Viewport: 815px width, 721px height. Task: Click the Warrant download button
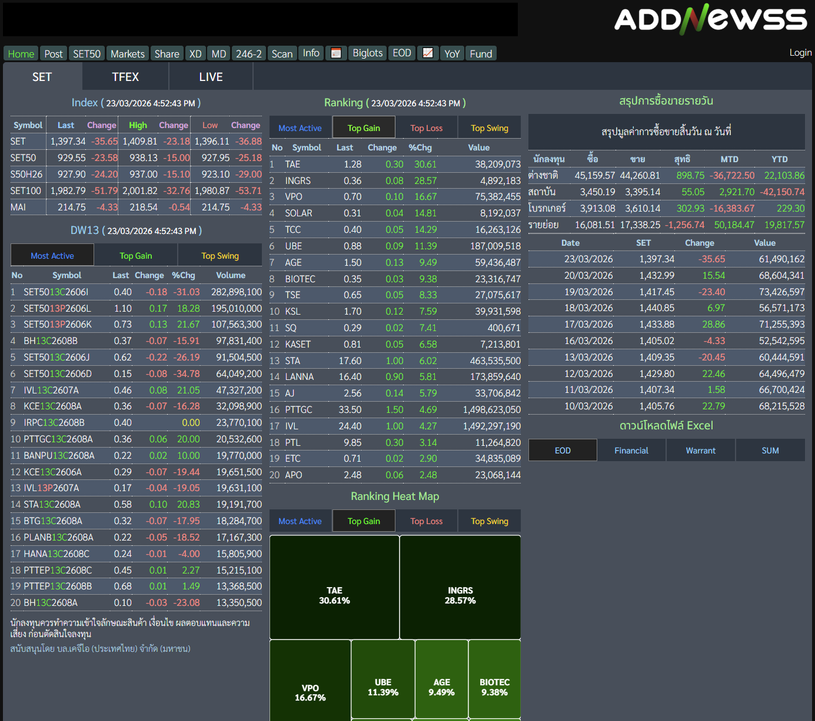[700, 451]
